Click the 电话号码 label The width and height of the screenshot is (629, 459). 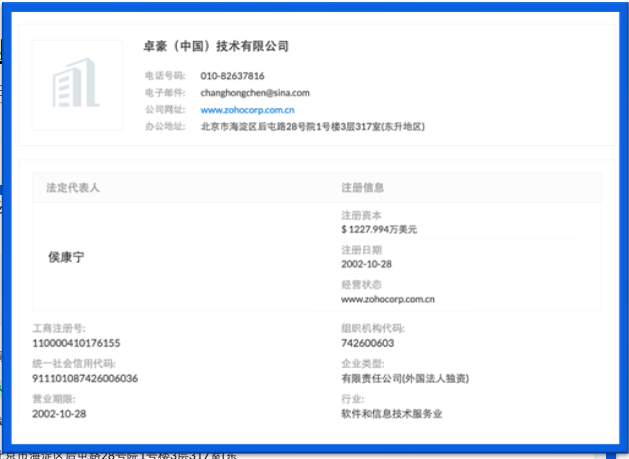[x=165, y=76]
